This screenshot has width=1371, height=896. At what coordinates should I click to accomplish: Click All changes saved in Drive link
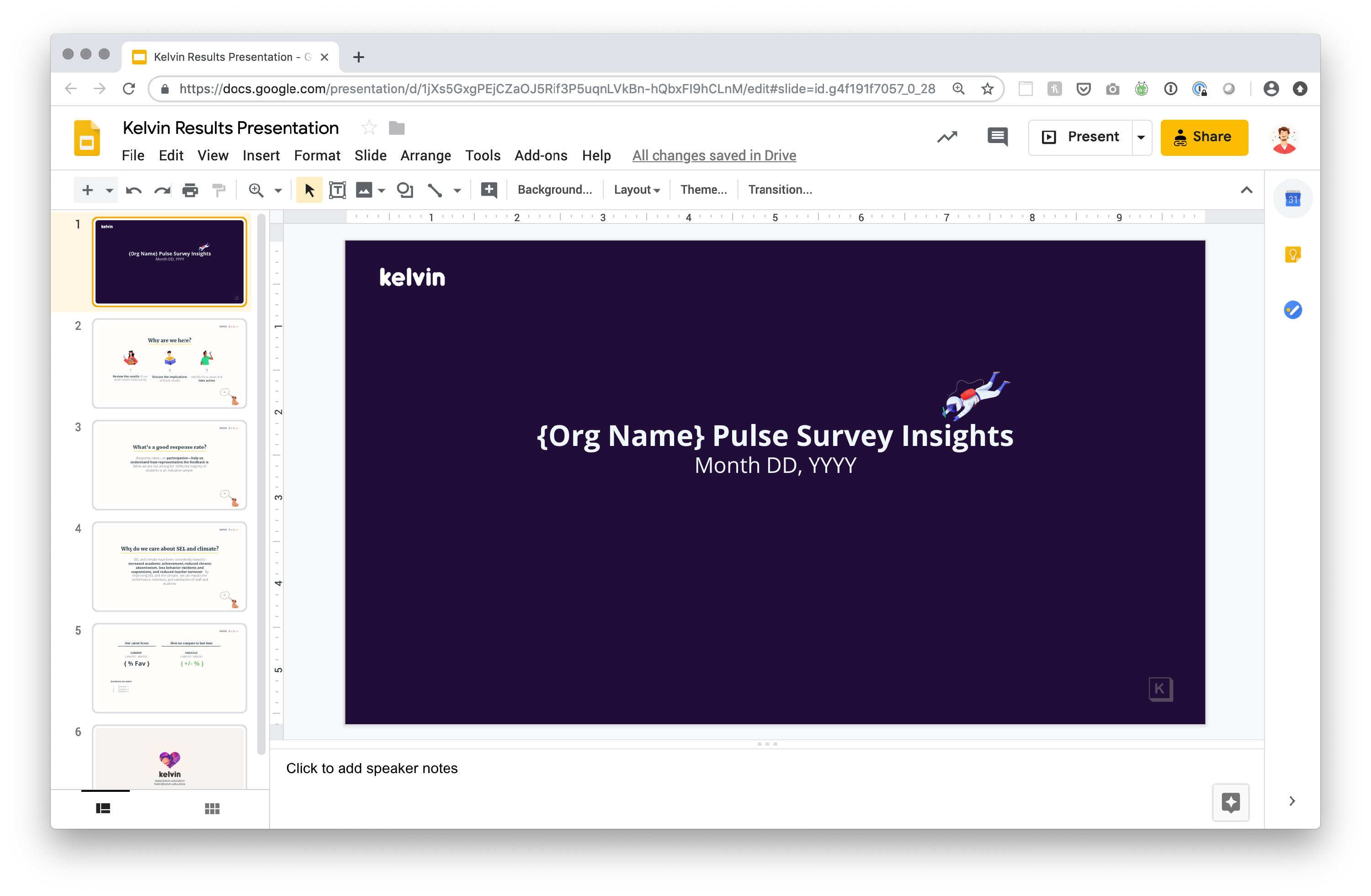click(714, 155)
